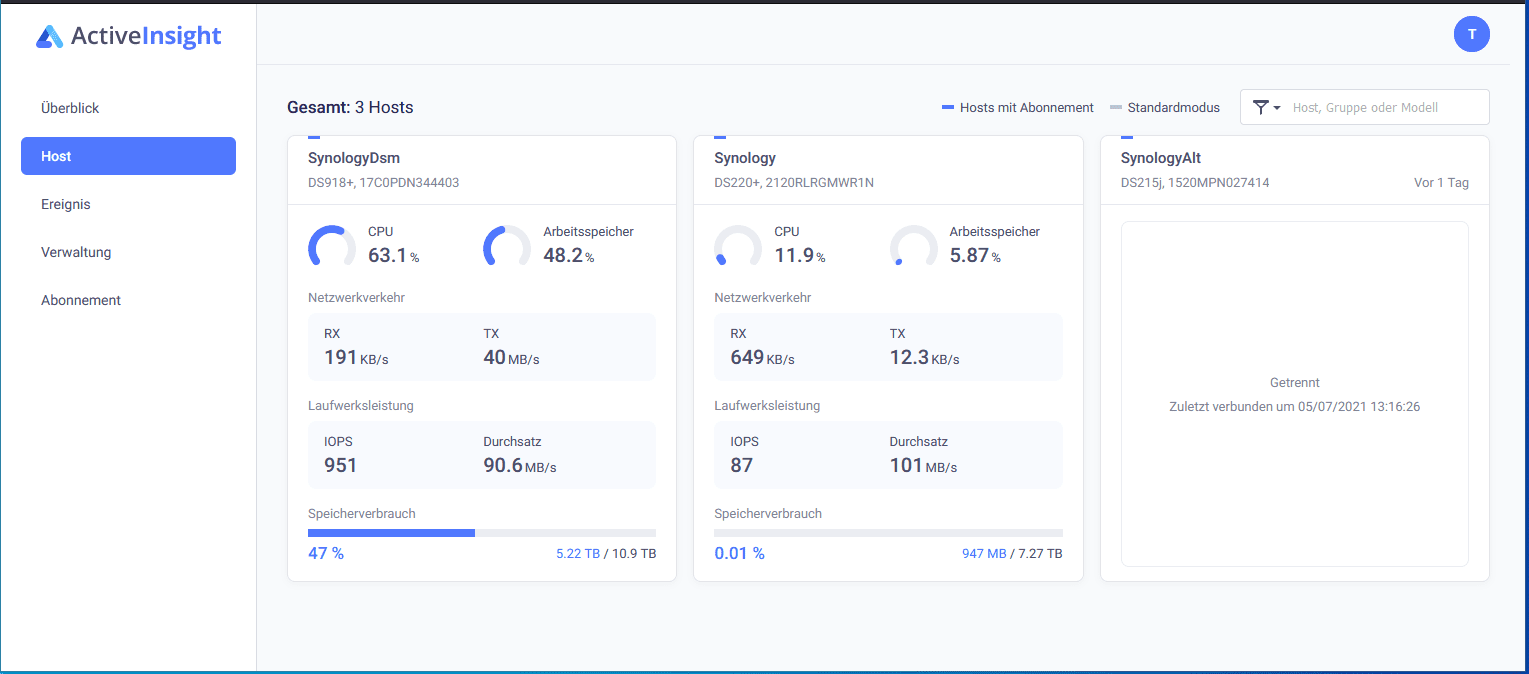Click the IOPS 951 value
Image resolution: width=1529 pixels, height=674 pixels.
click(x=340, y=465)
